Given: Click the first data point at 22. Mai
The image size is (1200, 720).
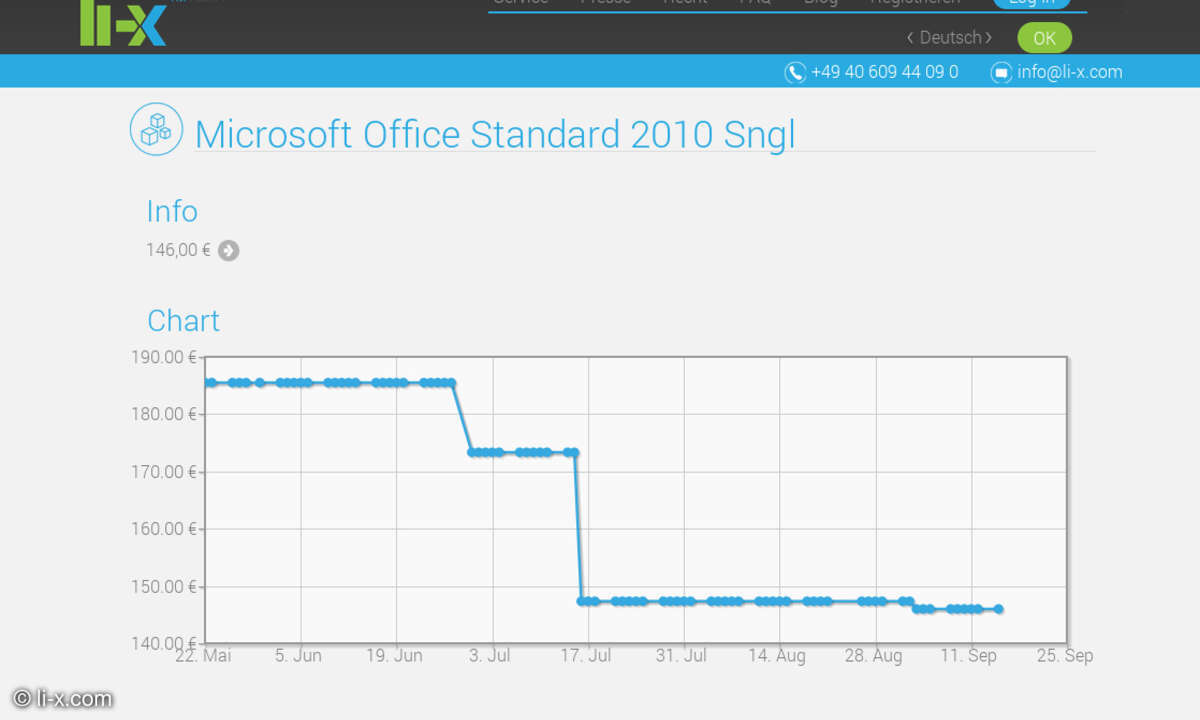Looking at the screenshot, I should [210, 382].
